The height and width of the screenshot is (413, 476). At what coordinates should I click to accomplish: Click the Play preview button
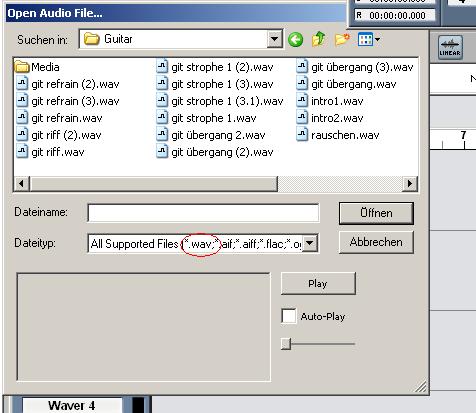pos(318,284)
